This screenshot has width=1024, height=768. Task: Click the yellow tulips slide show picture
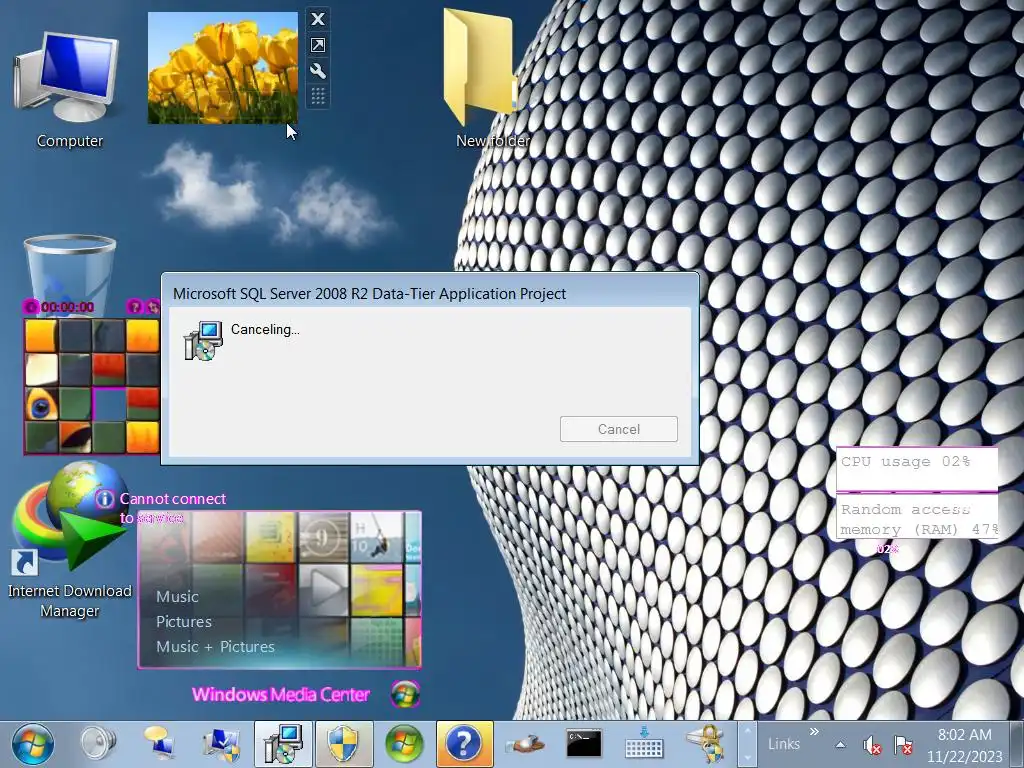223,68
